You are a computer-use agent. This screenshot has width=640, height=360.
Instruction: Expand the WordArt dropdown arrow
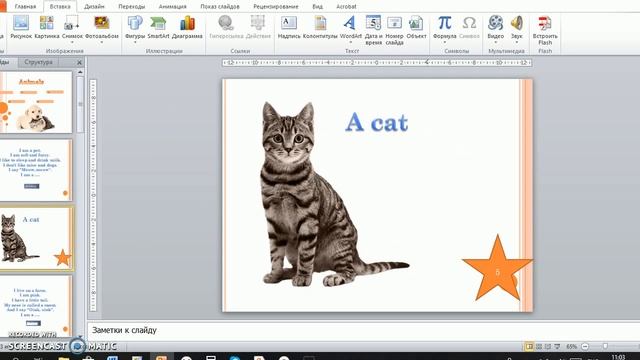[x=351, y=42]
